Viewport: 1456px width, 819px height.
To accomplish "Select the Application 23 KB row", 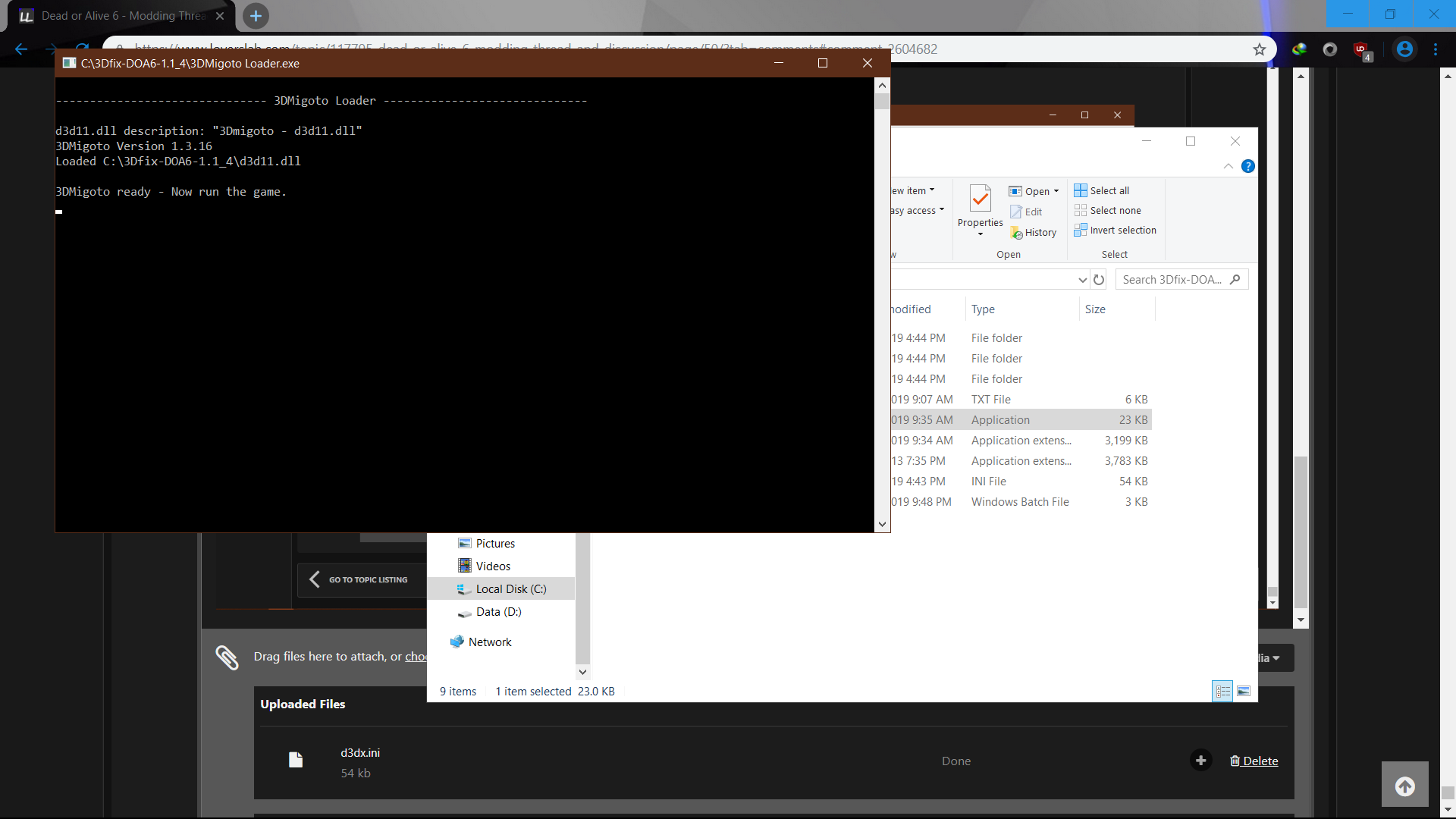I will (1021, 420).
